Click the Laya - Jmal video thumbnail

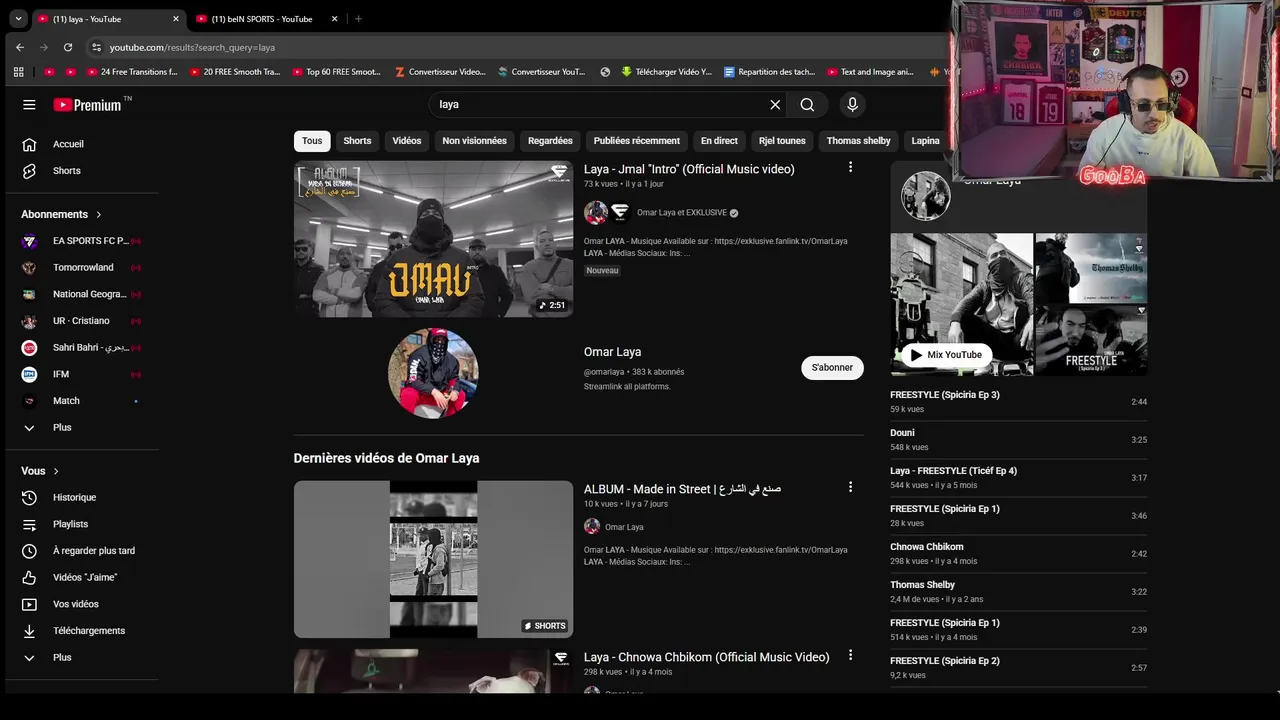[433, 239]
